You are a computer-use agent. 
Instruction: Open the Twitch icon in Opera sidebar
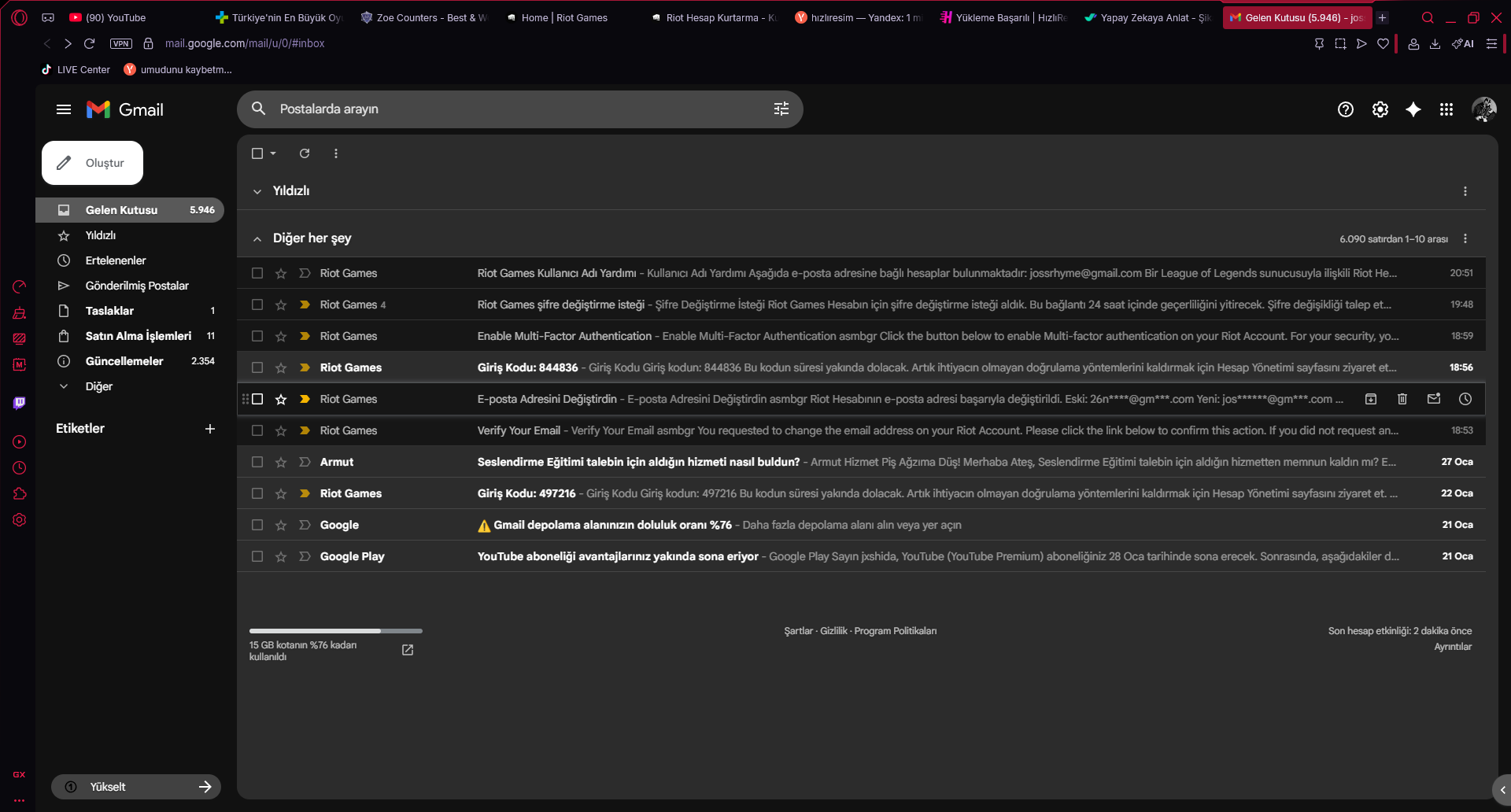point(20,404)
